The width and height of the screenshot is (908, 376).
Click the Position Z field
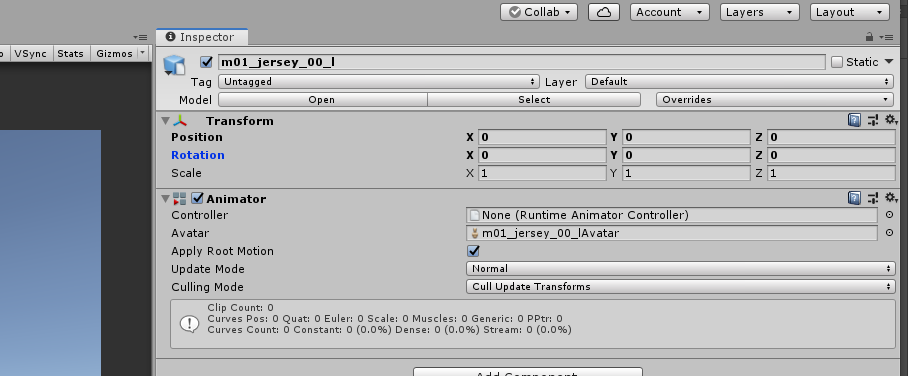coord(831,137)
